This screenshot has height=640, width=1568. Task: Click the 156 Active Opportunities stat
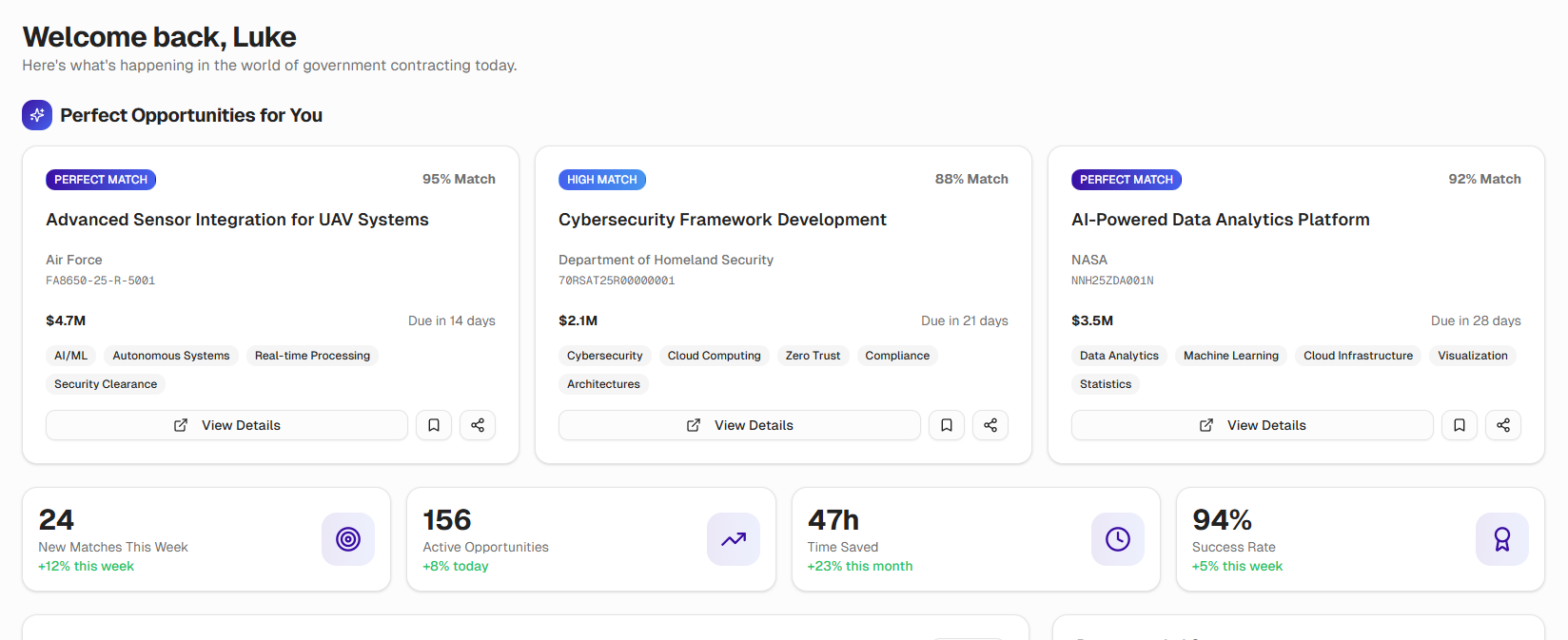pos(591,539)
